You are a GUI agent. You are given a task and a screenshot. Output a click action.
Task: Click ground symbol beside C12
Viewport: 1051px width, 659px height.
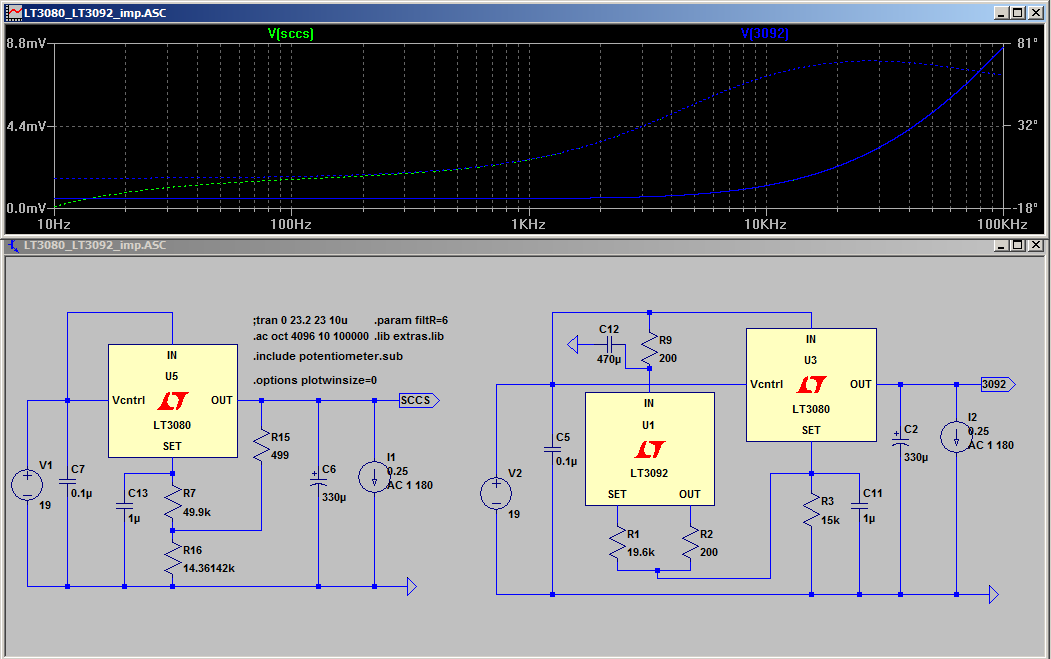[572, 345]
